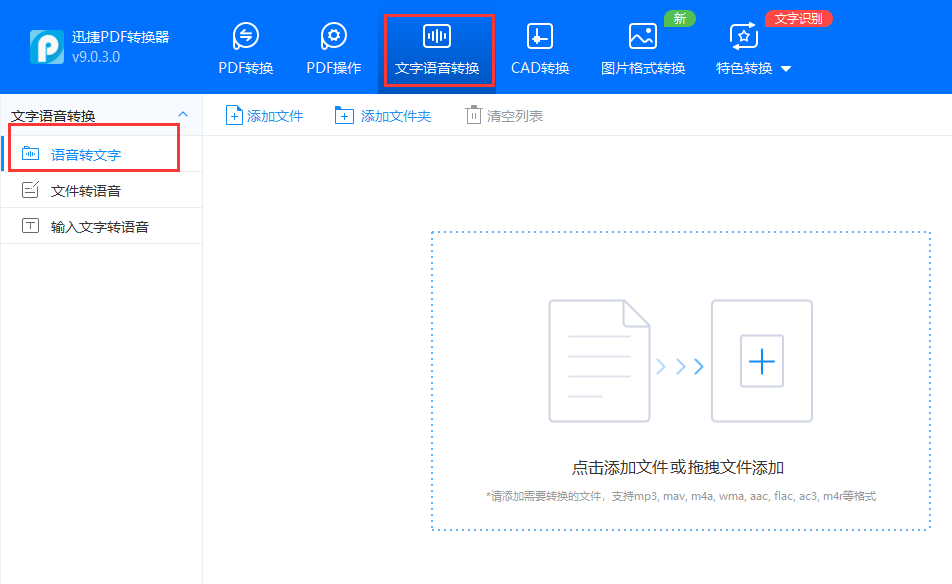Screen dimensions: 952x584
Task: Open the PDF操作 gear icon
Action: coord(333,37)
